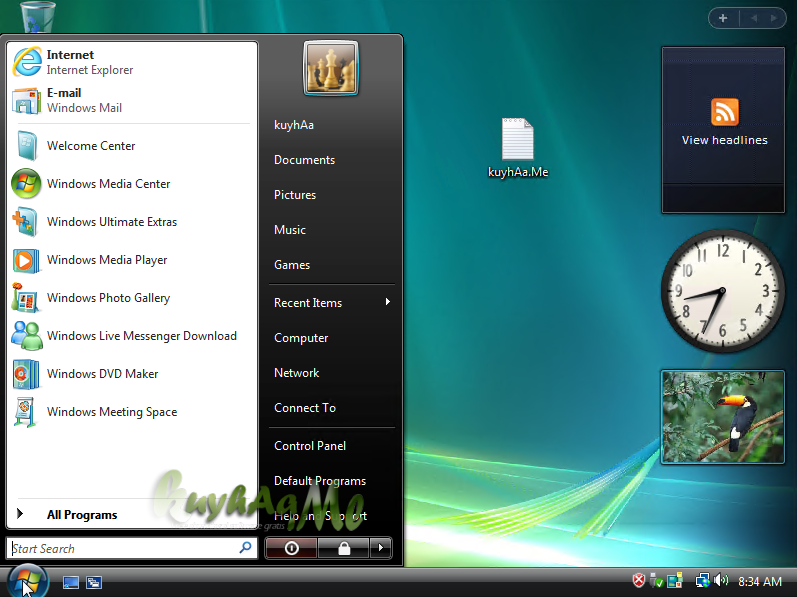The height and width of the screenshot is (597, 797).
Task: Click the Windows Ultimate Extras icon
Action: [25, 222]
